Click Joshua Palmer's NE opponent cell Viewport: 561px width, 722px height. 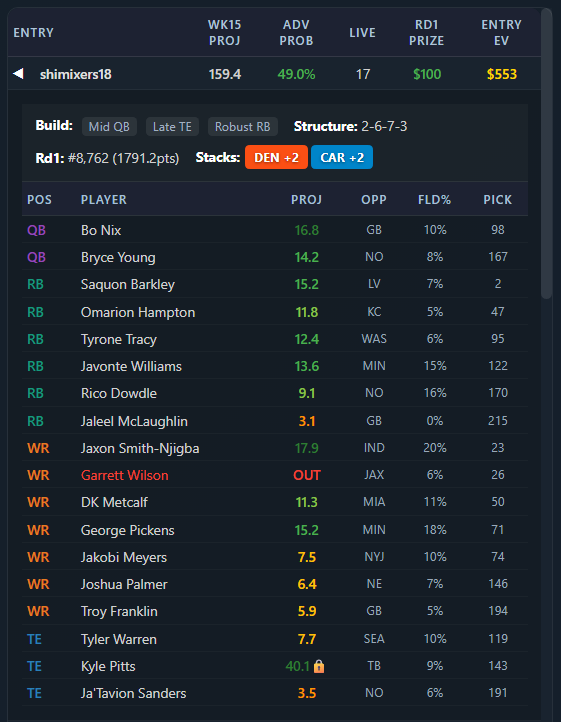374,584
